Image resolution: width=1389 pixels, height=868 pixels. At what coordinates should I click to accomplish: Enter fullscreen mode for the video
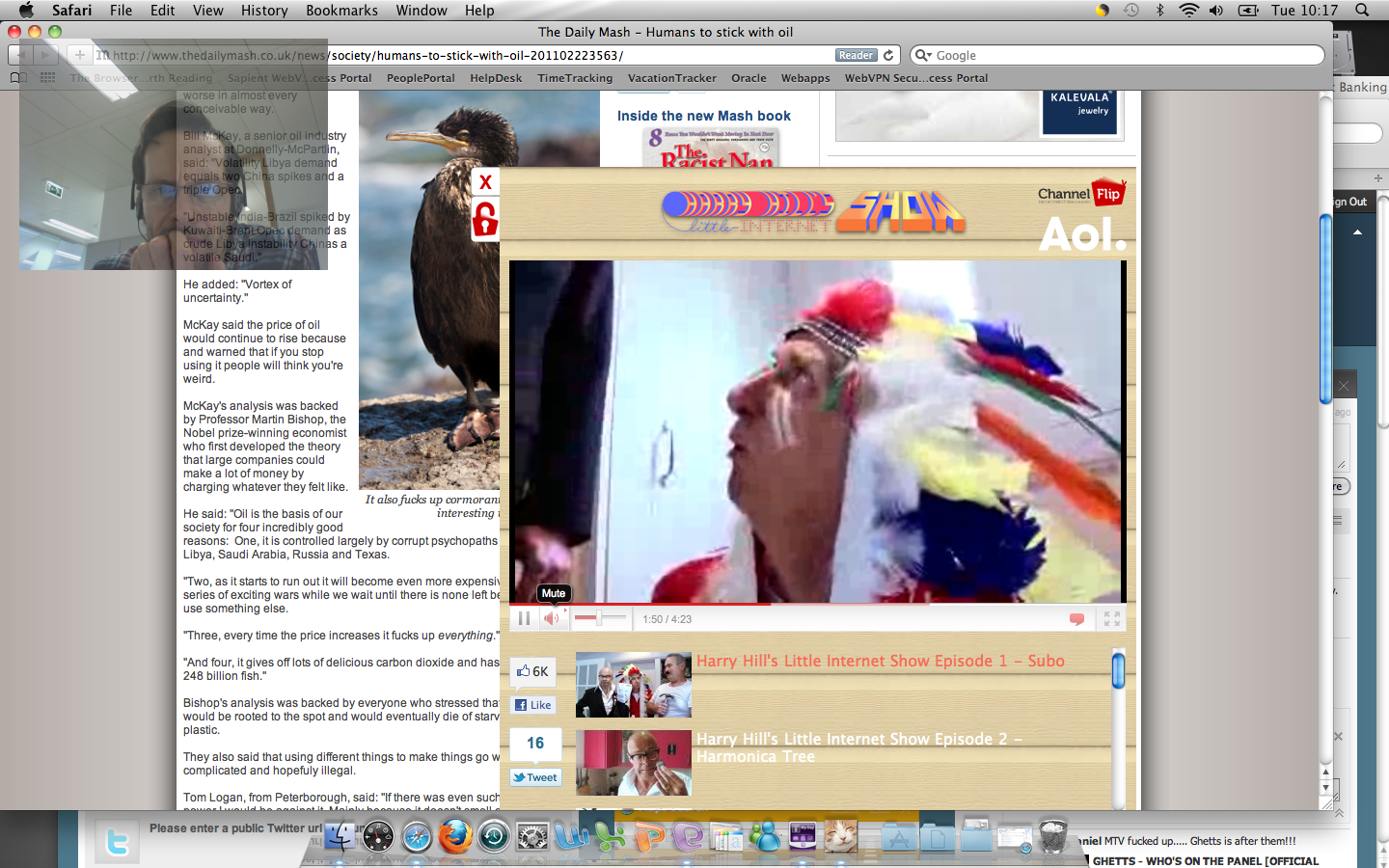[x=1111, y=619]
